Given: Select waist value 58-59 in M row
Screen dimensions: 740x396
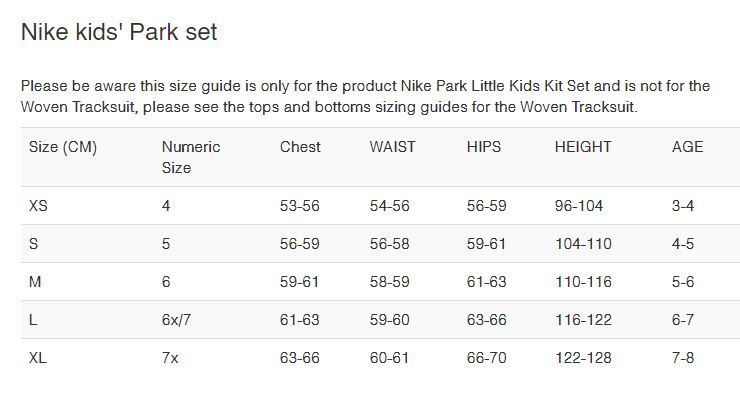Looking at the screenshot, I should tap(389, 282).
